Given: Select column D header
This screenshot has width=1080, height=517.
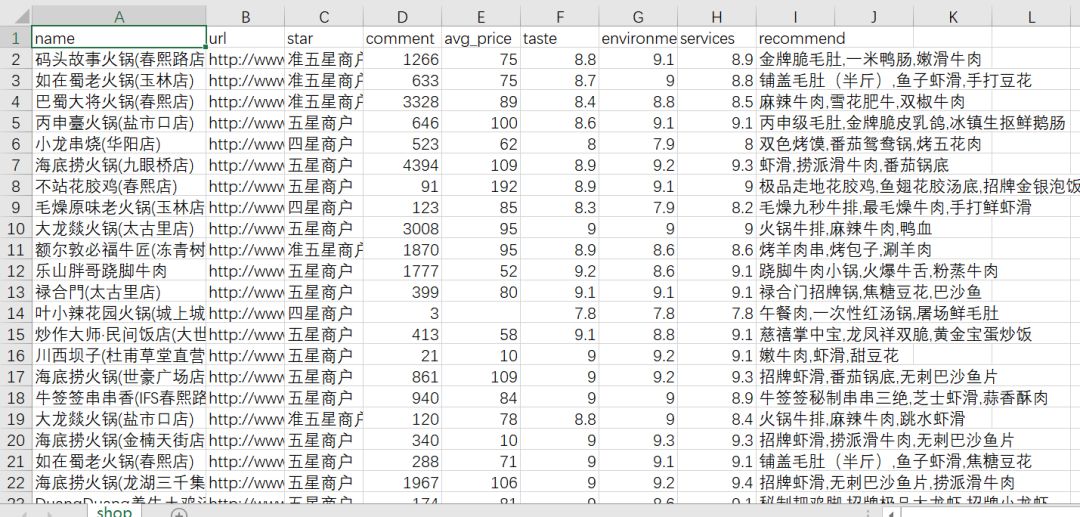Looking at the screenshot, I should pos(403,17).
